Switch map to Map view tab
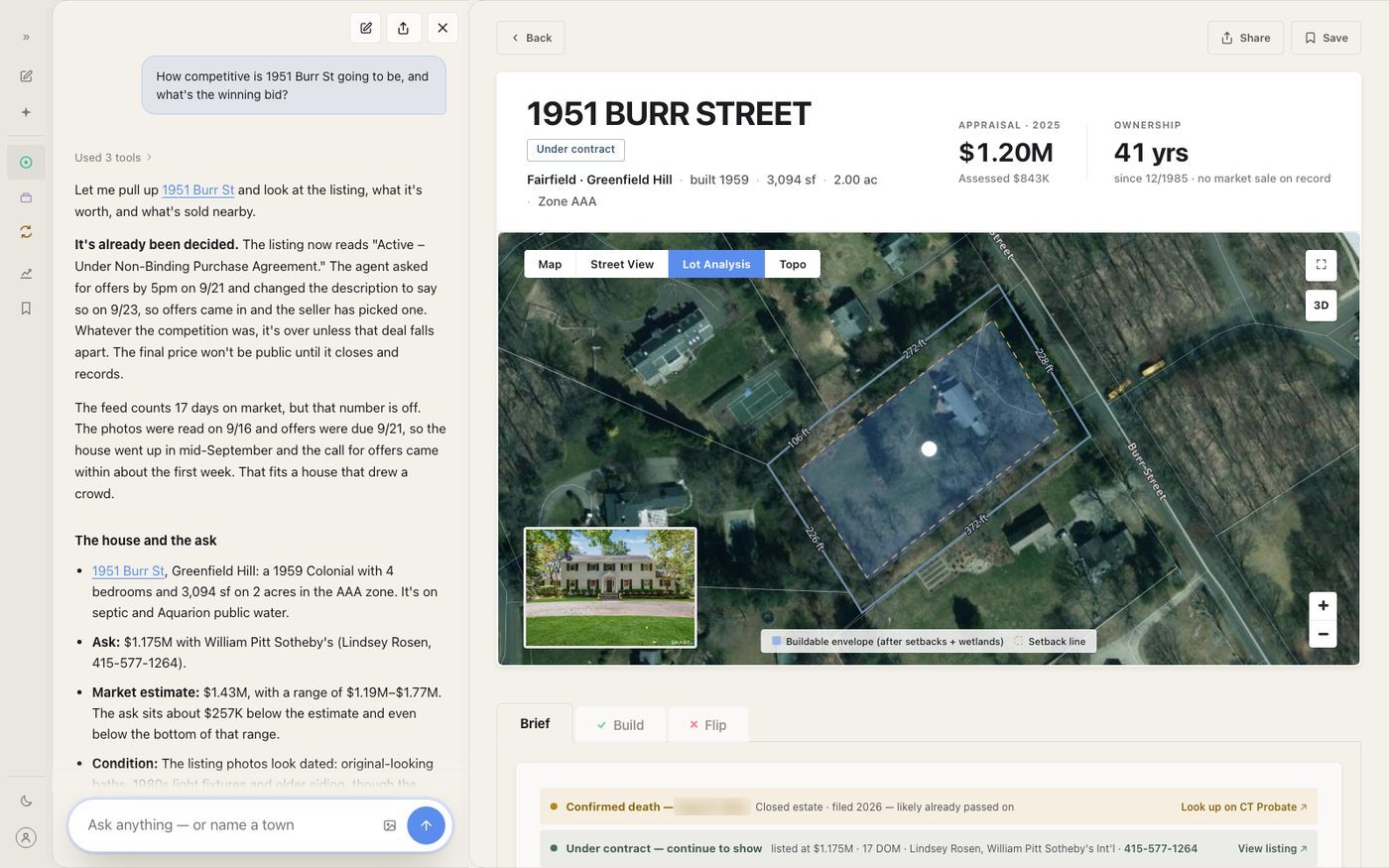The height and width of the screenshot is (868, 1389). point(550,264)
